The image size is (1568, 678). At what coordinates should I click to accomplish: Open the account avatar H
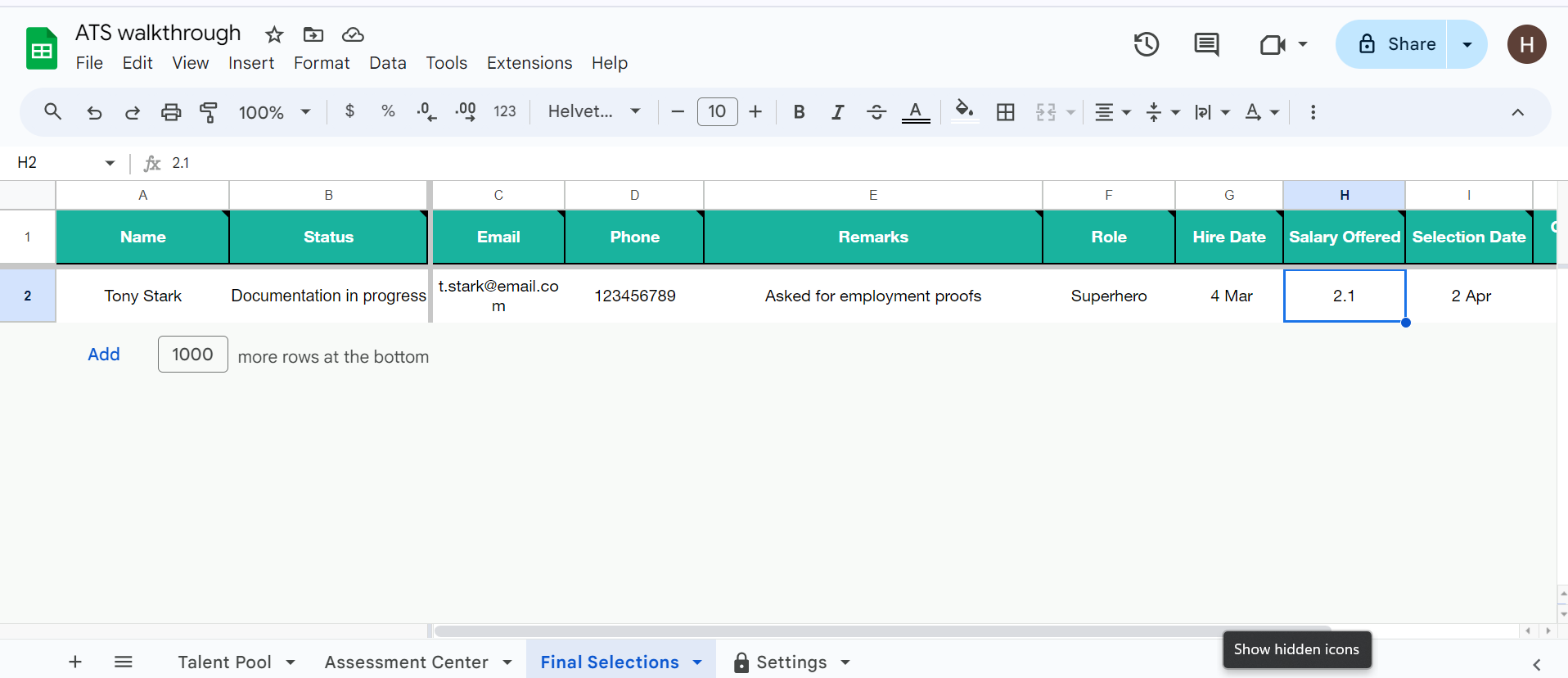1526,44
